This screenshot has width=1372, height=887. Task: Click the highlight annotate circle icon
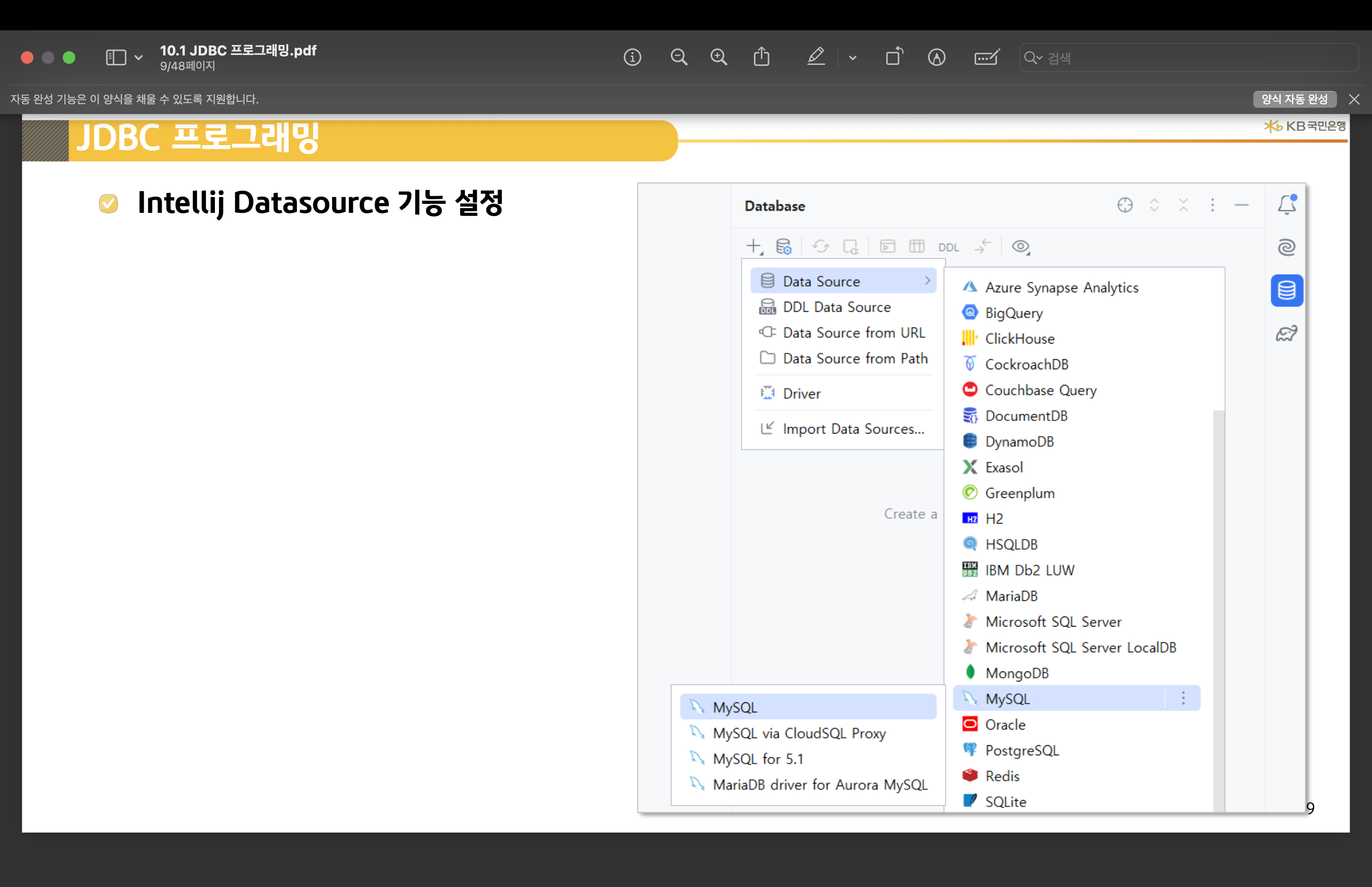coord(936,57)
